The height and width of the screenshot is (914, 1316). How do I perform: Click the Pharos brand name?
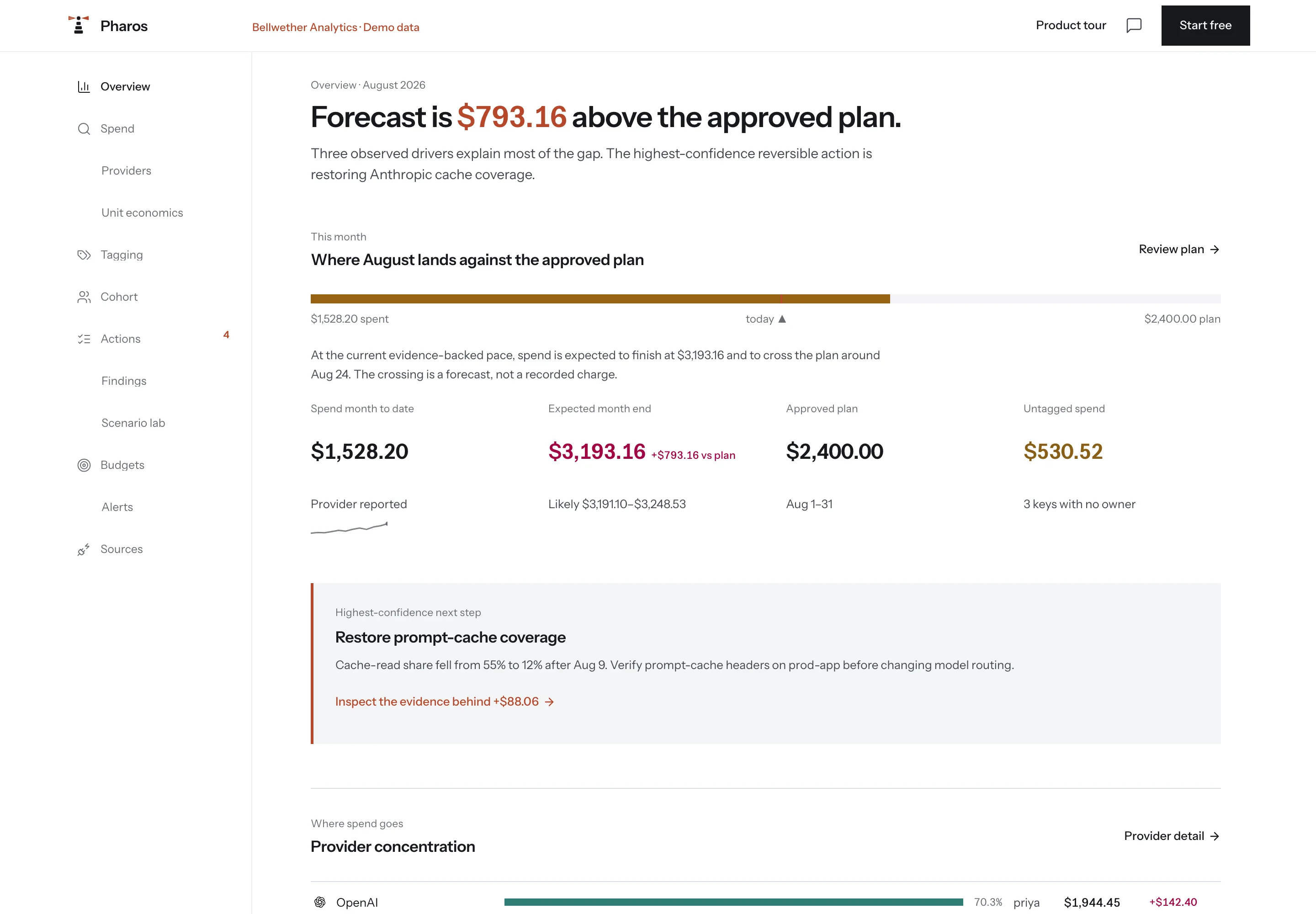(x=124, y=27)
